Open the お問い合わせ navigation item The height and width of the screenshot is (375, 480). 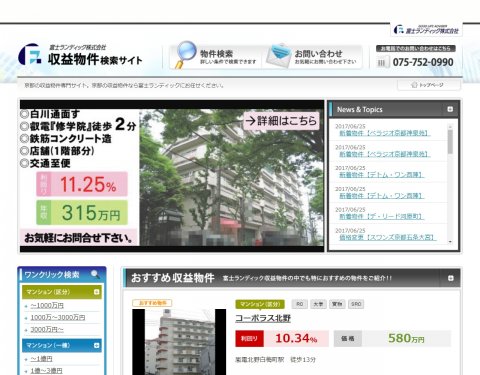click(x=313, y=56)
